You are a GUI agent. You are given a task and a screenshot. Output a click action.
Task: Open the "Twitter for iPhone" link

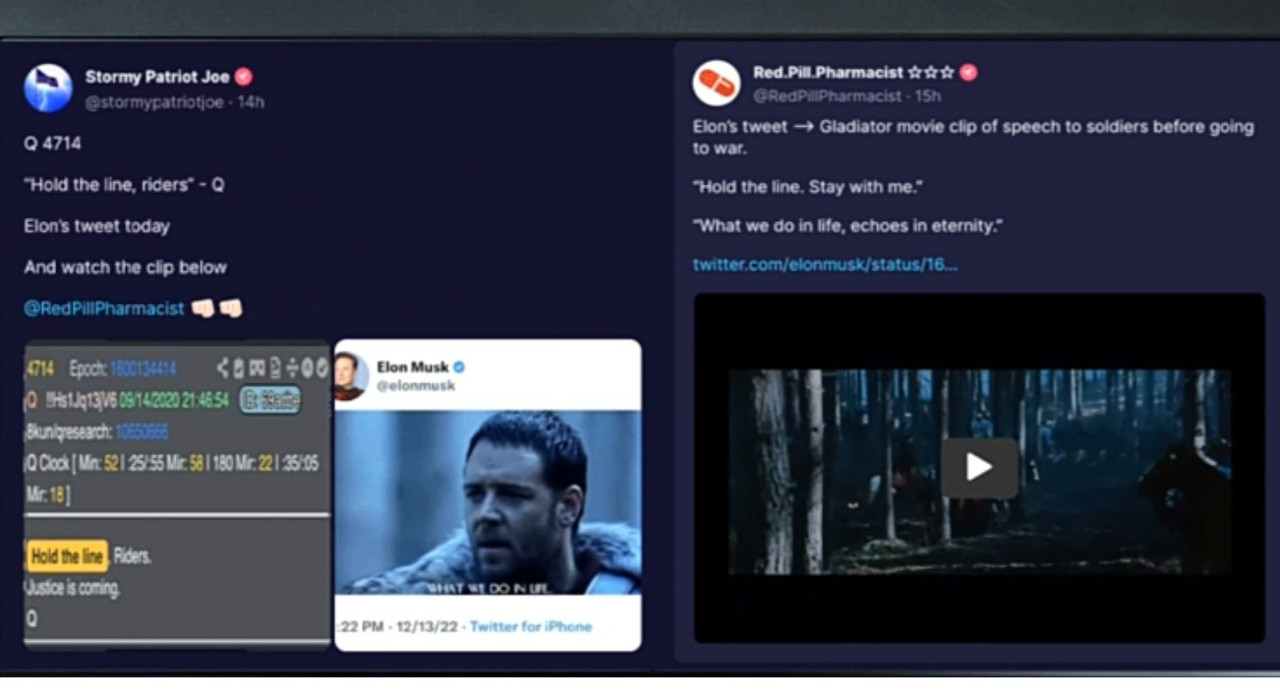[530, 627]
